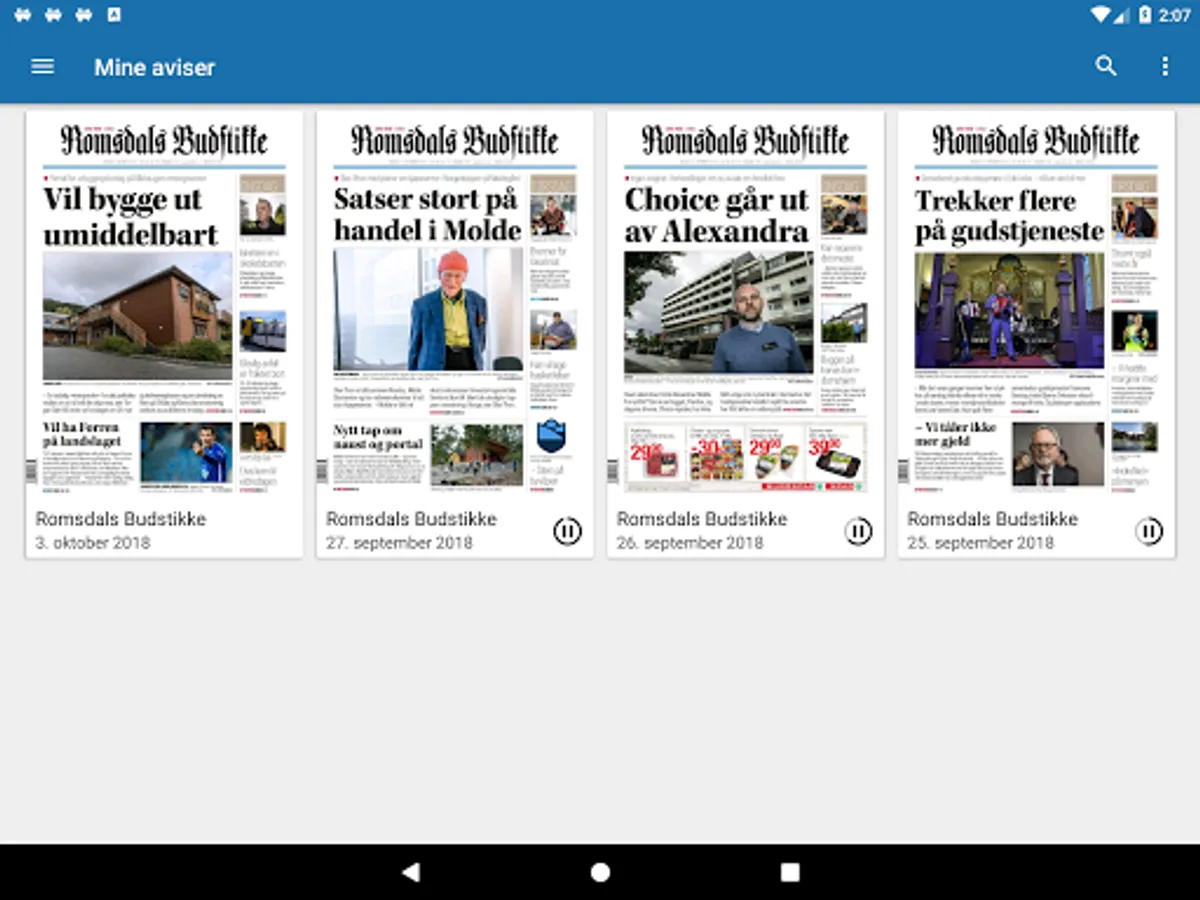Pause download of 25. september 2018 issue
Screen dimensions: 1200x900
1149,531
